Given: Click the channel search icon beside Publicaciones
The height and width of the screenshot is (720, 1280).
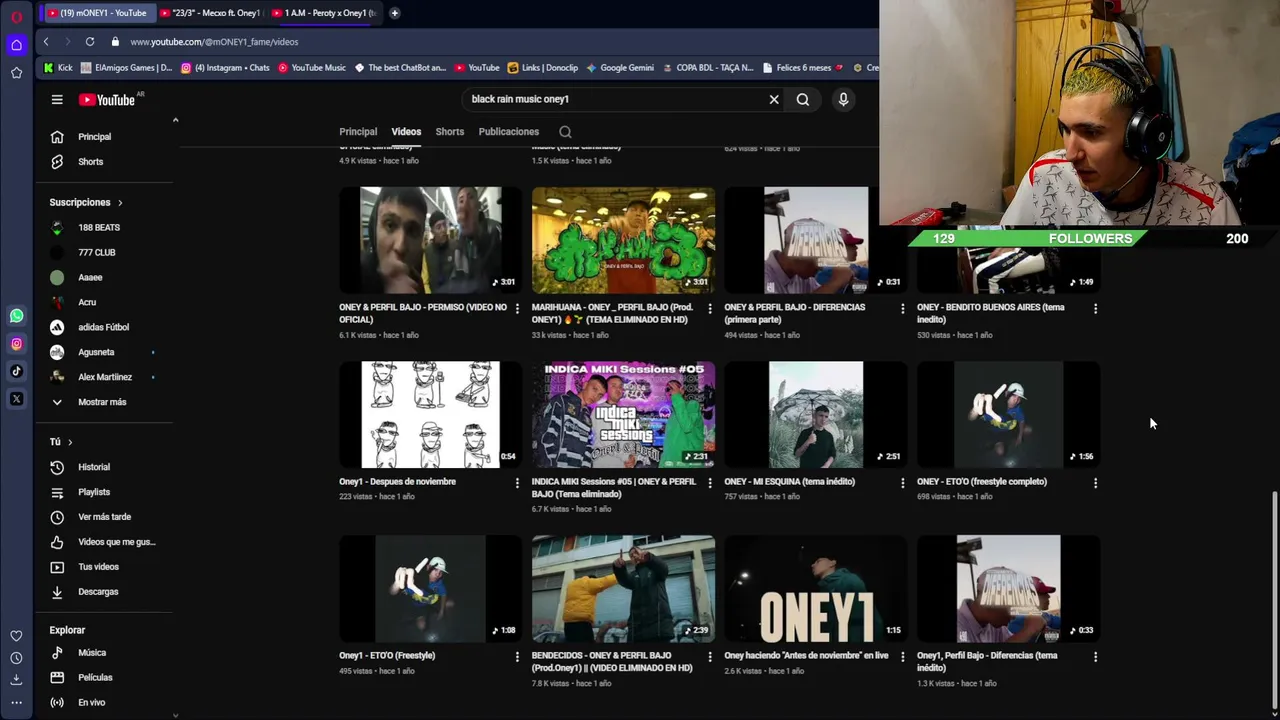Looking at the screenshot, I should click(x=565, y=132).
